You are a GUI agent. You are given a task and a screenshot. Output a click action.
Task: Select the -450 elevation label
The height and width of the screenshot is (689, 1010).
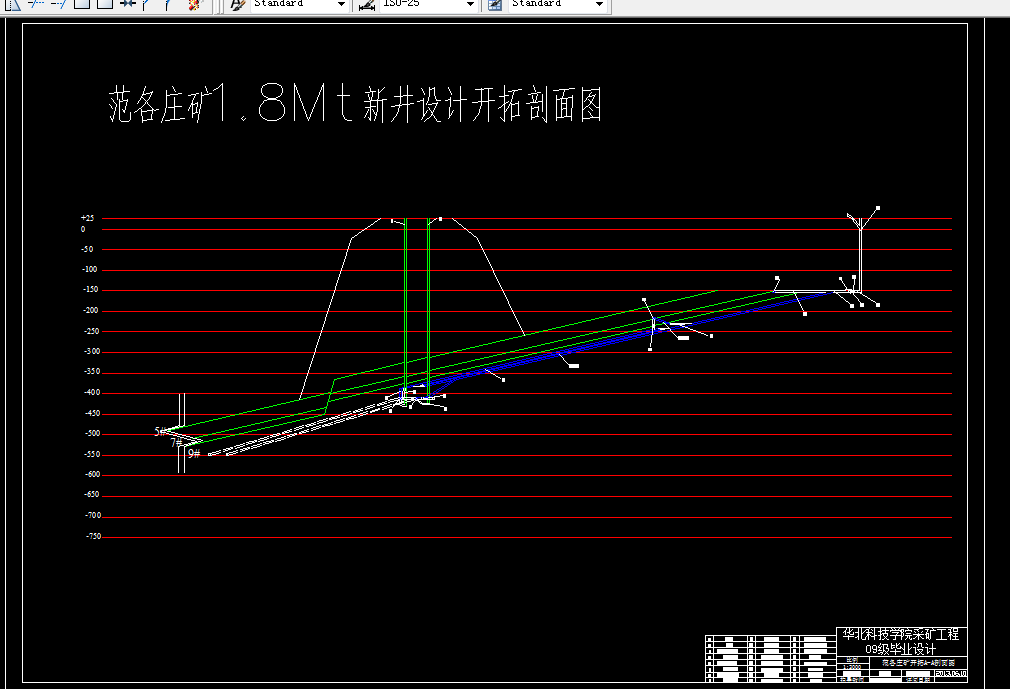[x=92, y=413]
